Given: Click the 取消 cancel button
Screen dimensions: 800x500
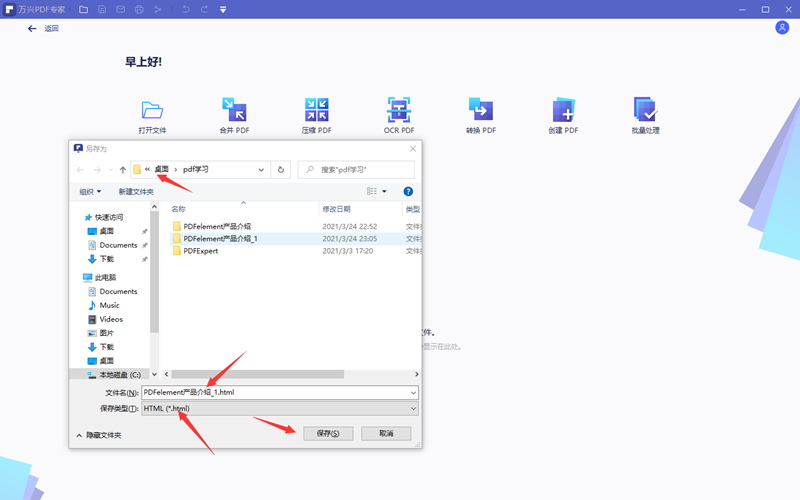Looking at the screenshot, I should click(385, 433).
